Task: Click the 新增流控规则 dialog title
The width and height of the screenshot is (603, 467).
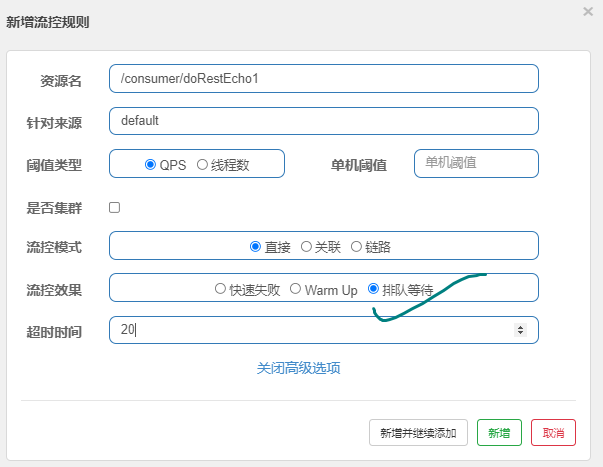Action: click(x=48, y=22)
